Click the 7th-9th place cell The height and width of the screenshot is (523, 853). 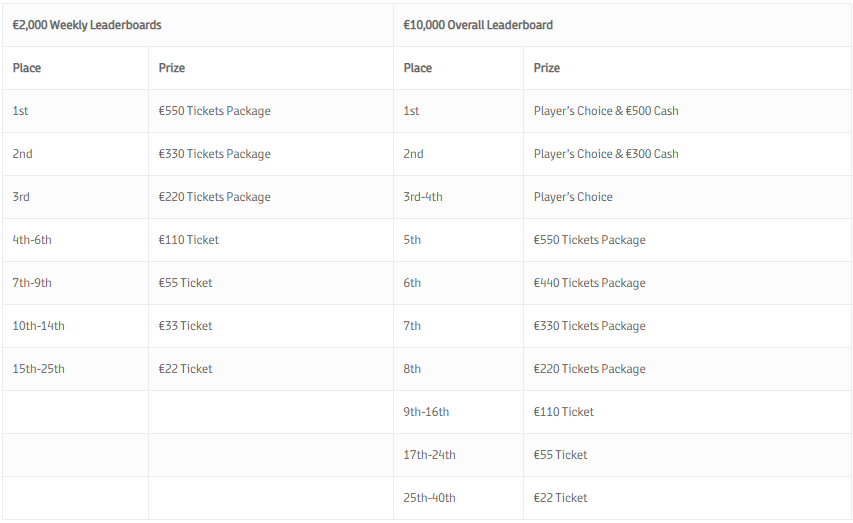click(x=32, y=283)
